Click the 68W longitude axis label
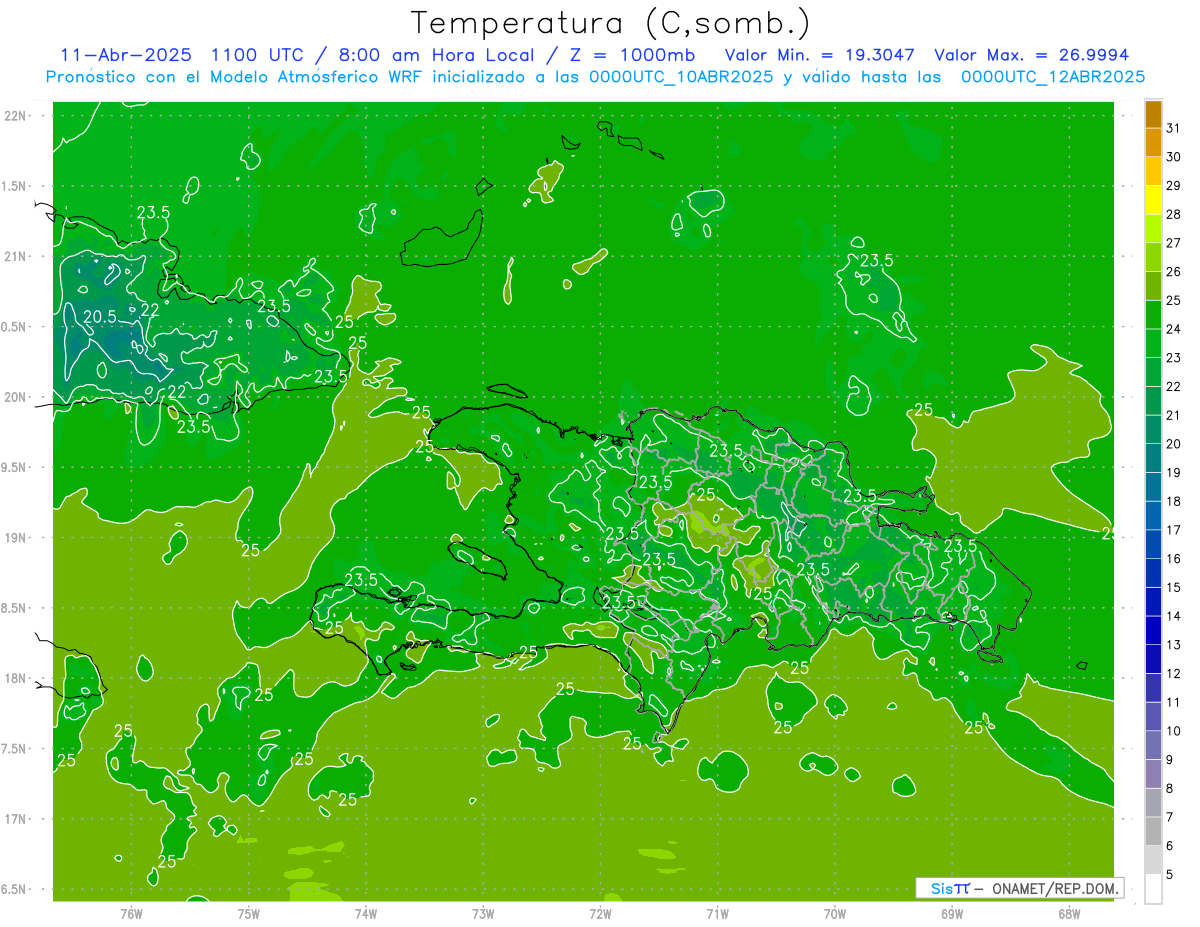This screenshot has width=1200, height=927. pyautogui.click(x=1068, y=914)
